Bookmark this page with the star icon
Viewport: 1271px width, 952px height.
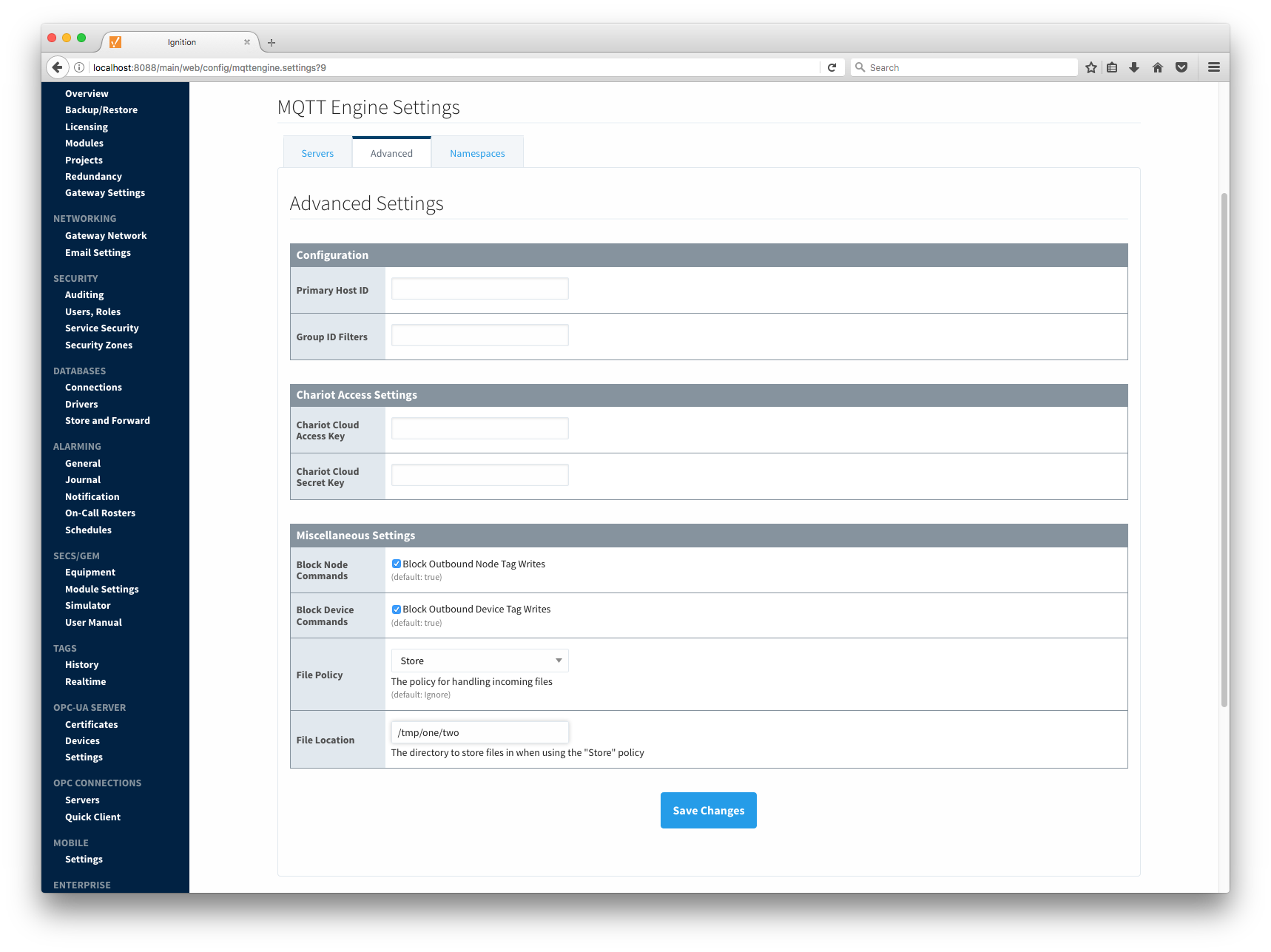pos(1090,67)
